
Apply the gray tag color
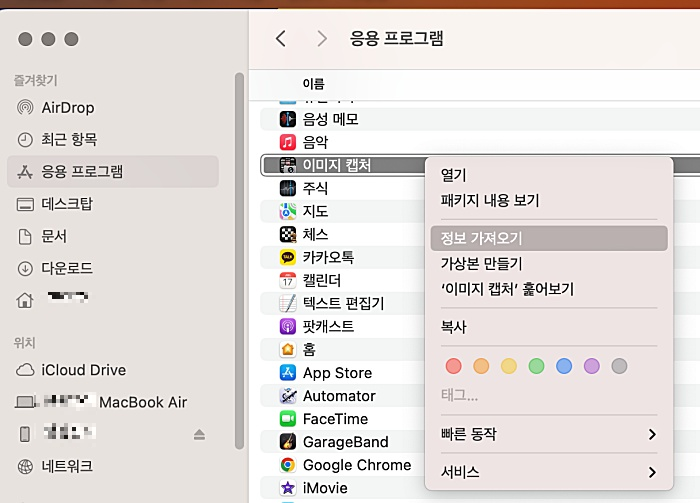(620, 366)
